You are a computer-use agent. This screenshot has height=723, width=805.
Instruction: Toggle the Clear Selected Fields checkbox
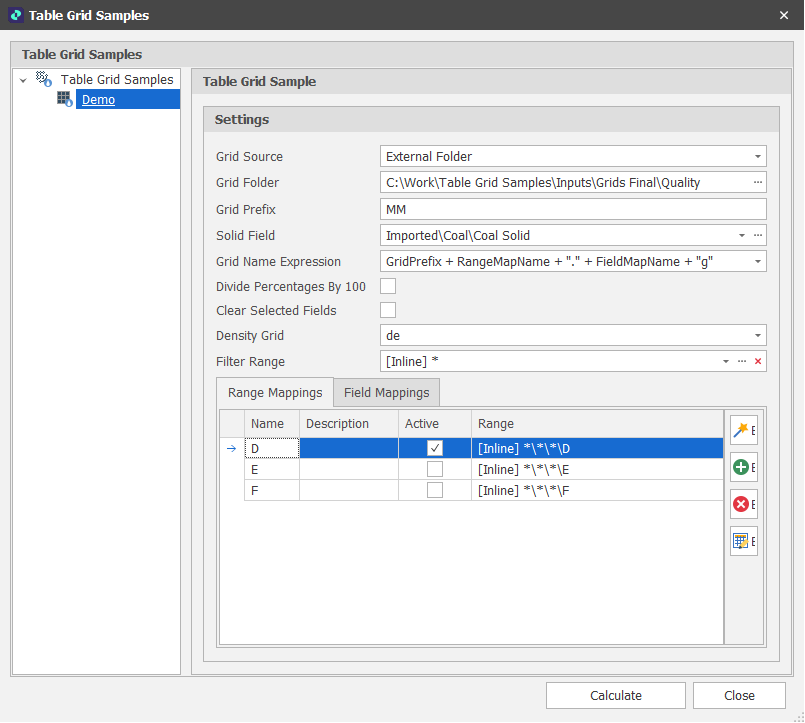click(x=388, y=311)
